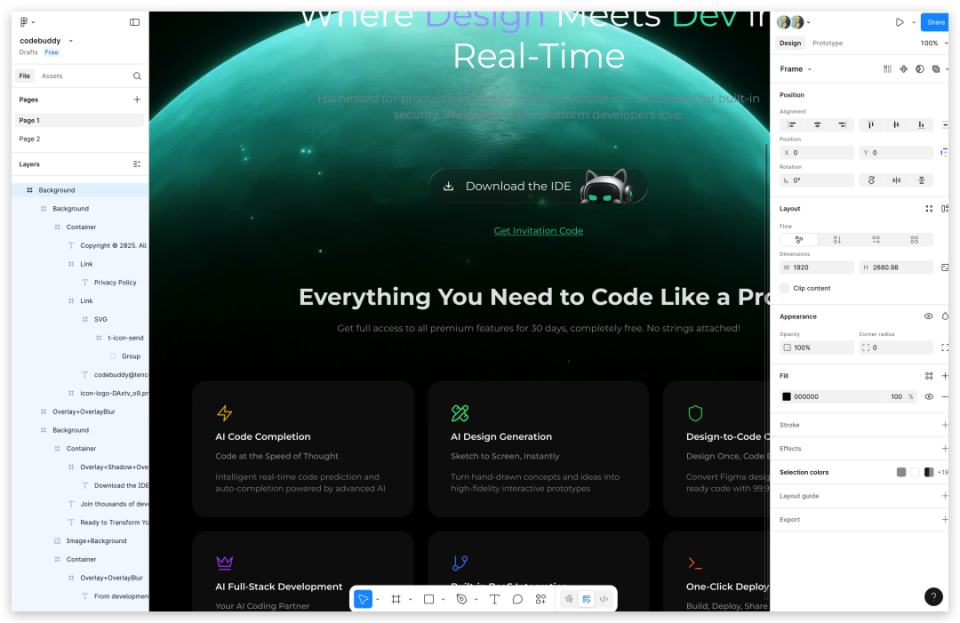Toggle the sidebar panel layout icon
The image size is (960, 623).
pyautogui.click(x=135, y=22)
